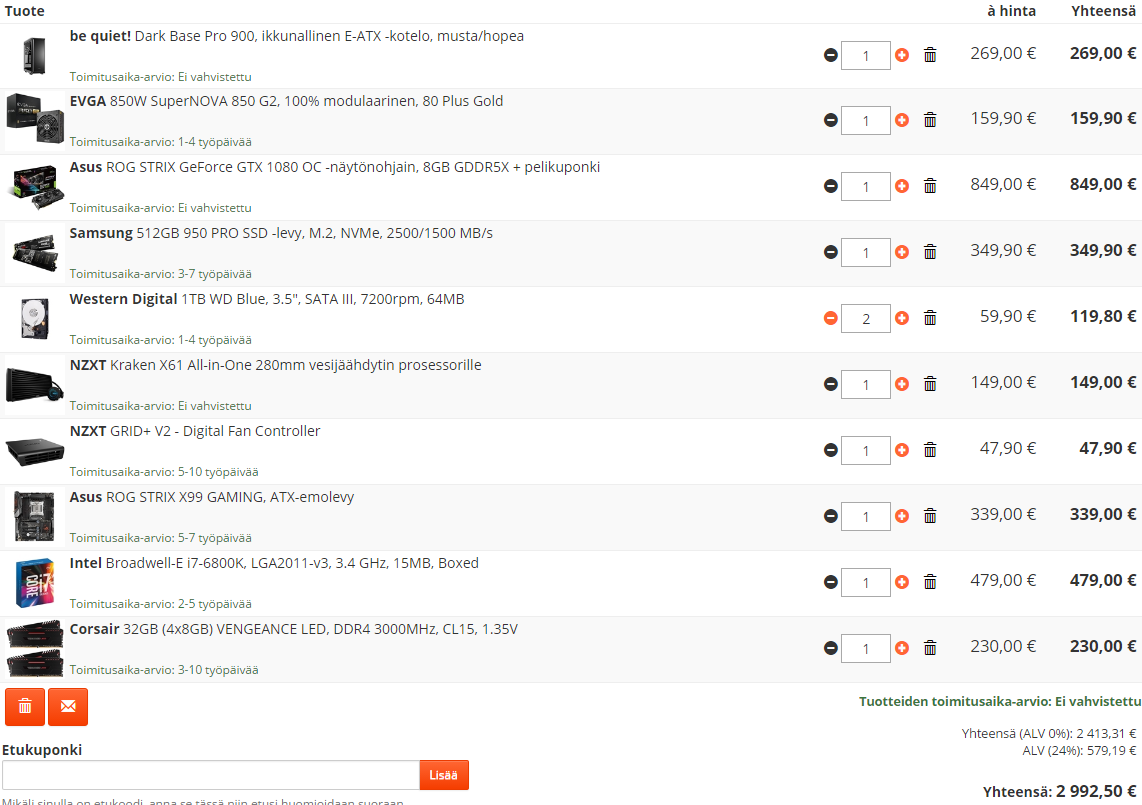Click the EVGA power supply thumbnail
Screen dimensions: 1142x805
coord(35,120)
